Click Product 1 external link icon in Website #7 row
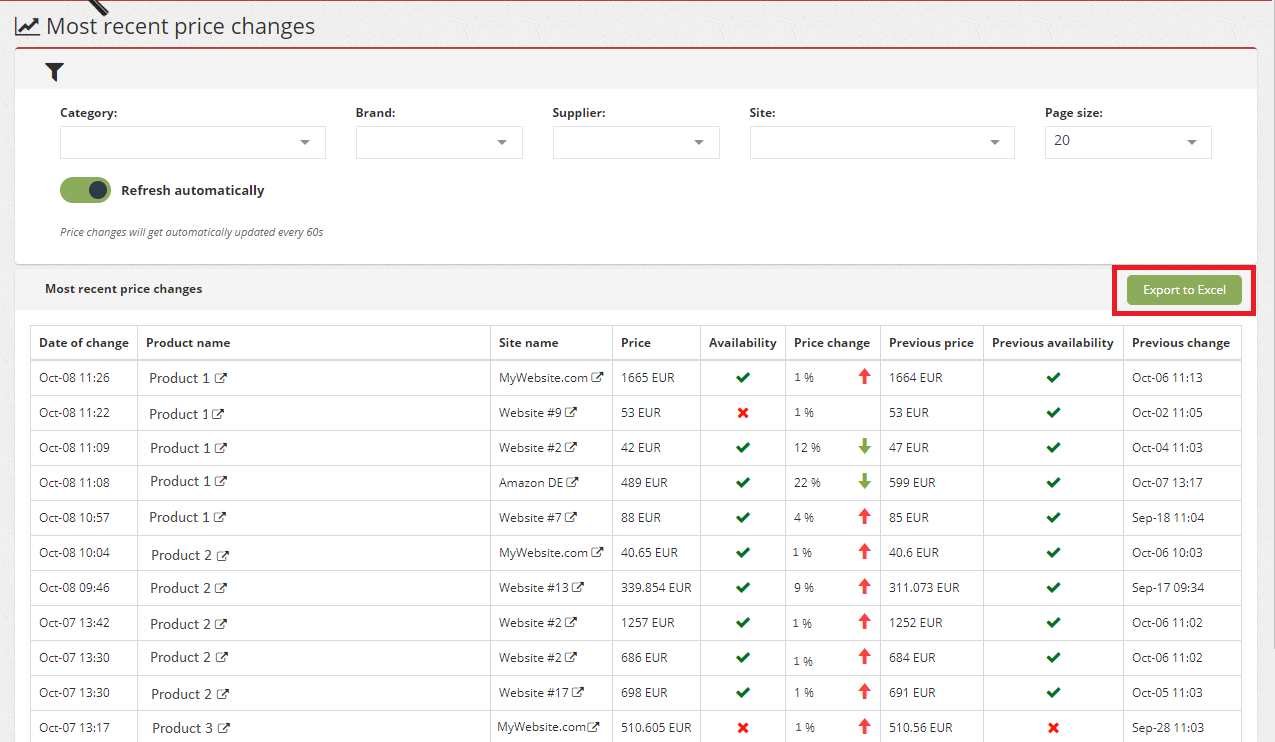 pyautogui.click(x=220, y=517)
